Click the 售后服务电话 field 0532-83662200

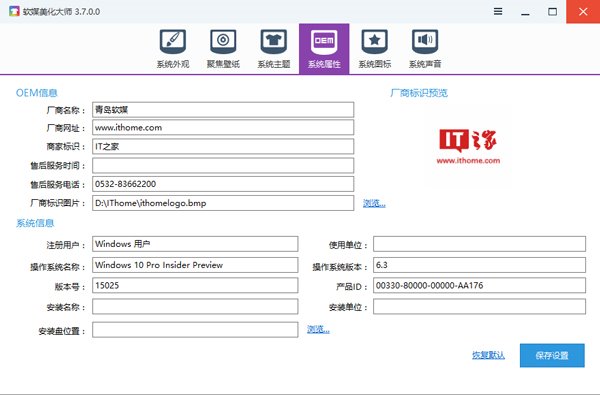pyautogui.click(x=223, y=184)
